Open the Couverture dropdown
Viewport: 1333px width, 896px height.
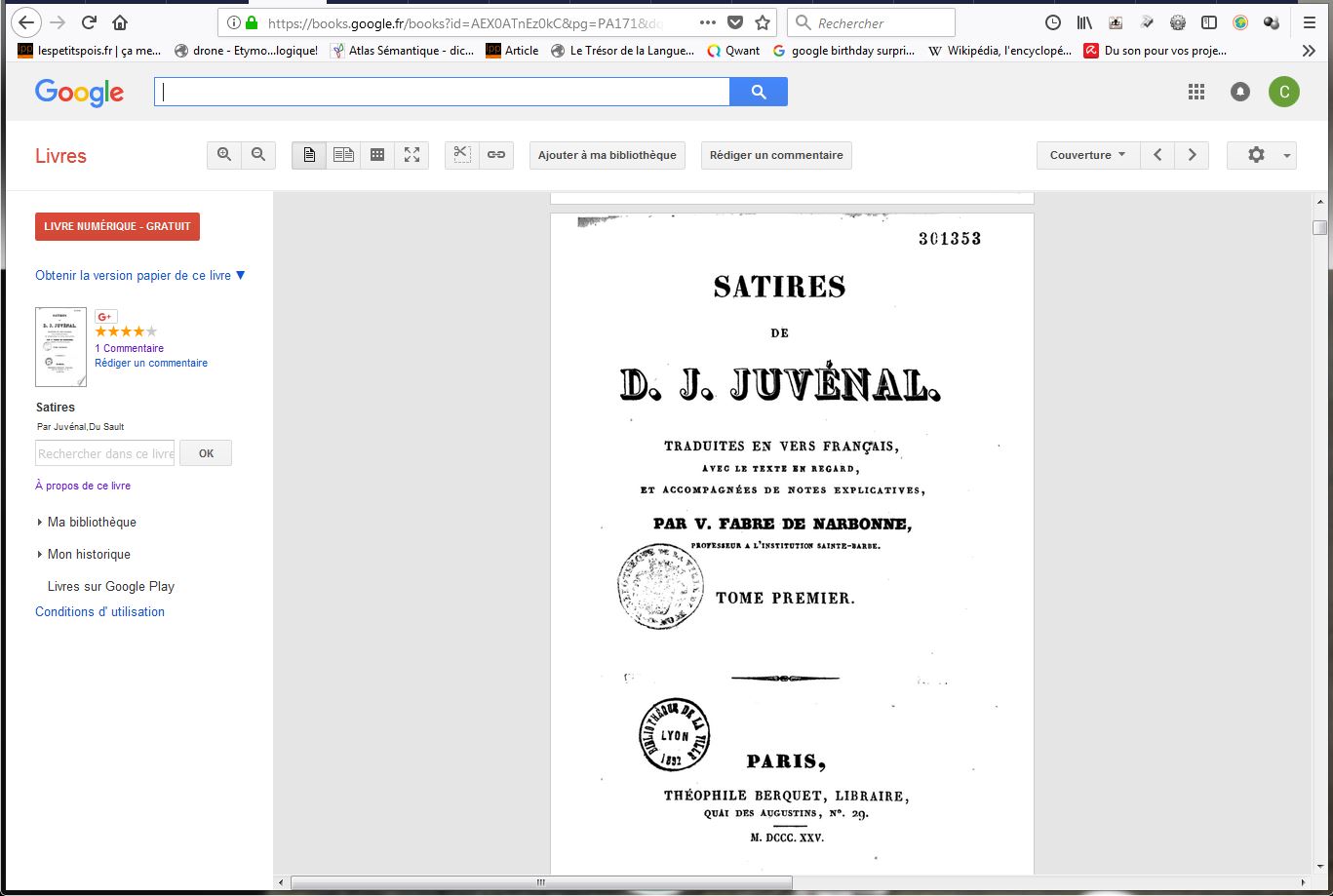1087,155
